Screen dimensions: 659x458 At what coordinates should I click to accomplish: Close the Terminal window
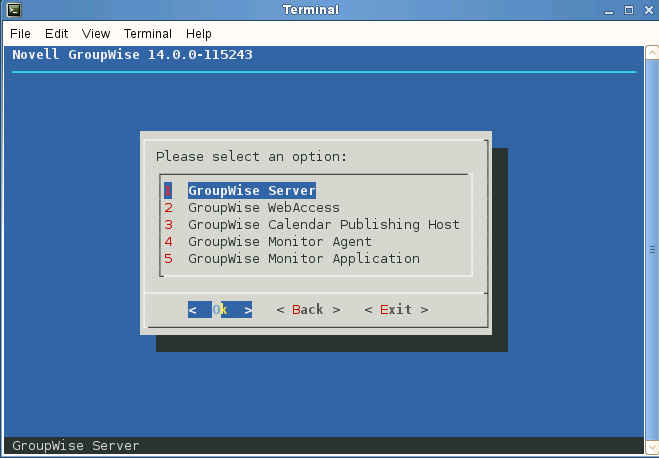pos(649,10)
